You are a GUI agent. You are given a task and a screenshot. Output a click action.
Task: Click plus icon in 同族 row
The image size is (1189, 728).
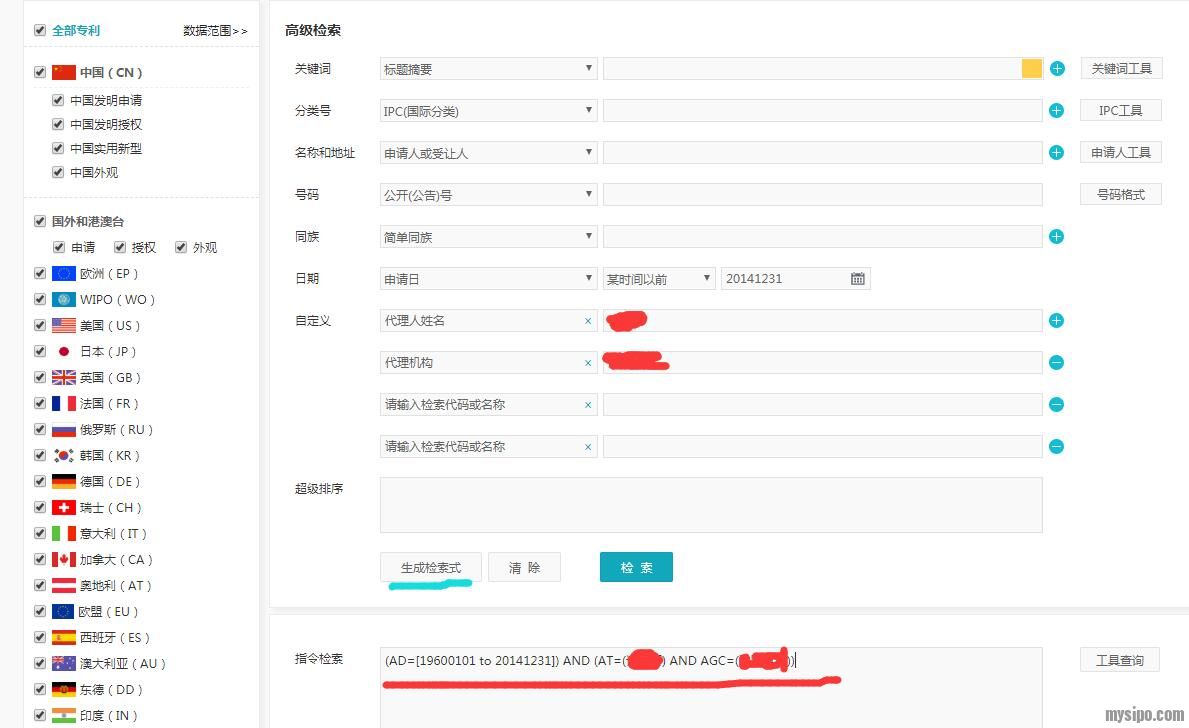[1056, 237]
